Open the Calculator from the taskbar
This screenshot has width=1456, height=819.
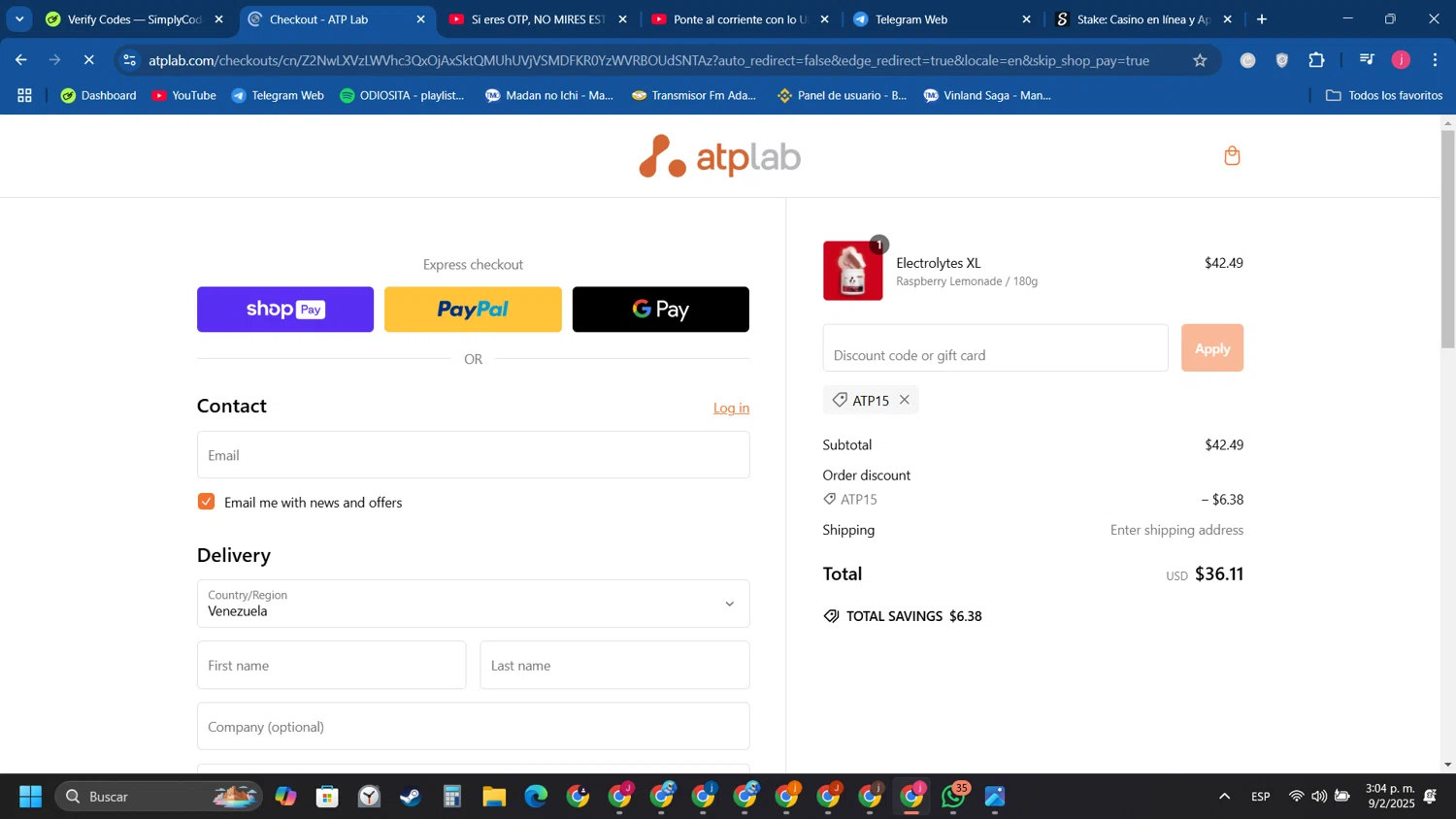click(x=452, y=797)
